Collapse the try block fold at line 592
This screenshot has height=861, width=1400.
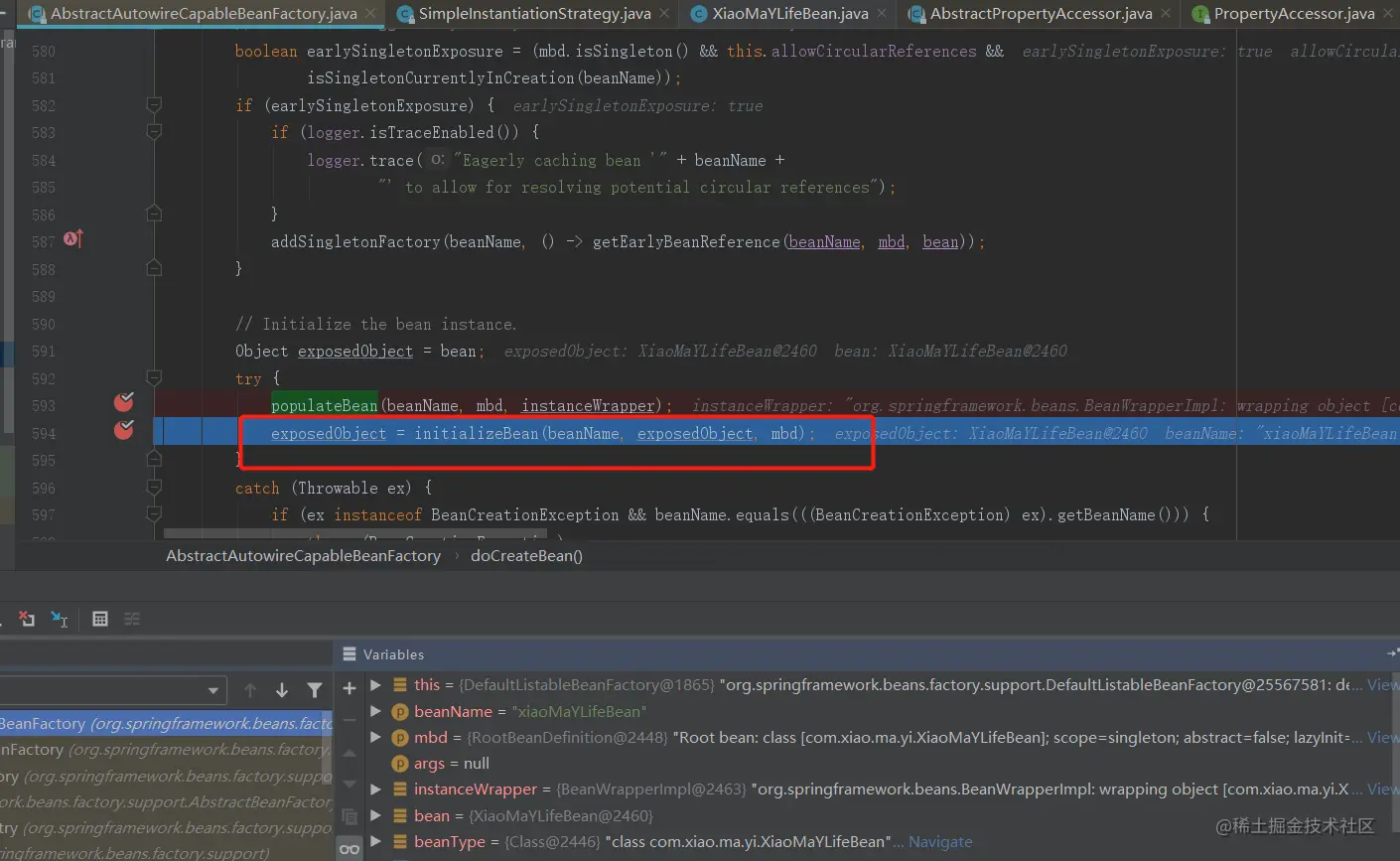(154, 377)
